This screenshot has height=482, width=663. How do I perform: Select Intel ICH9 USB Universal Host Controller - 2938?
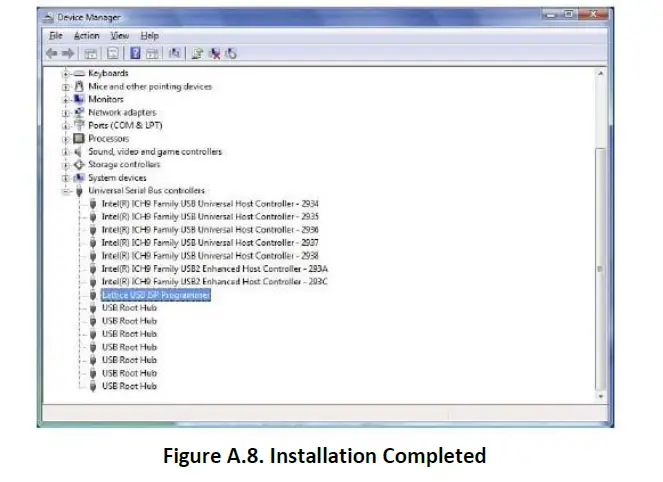tap(210, 256)
